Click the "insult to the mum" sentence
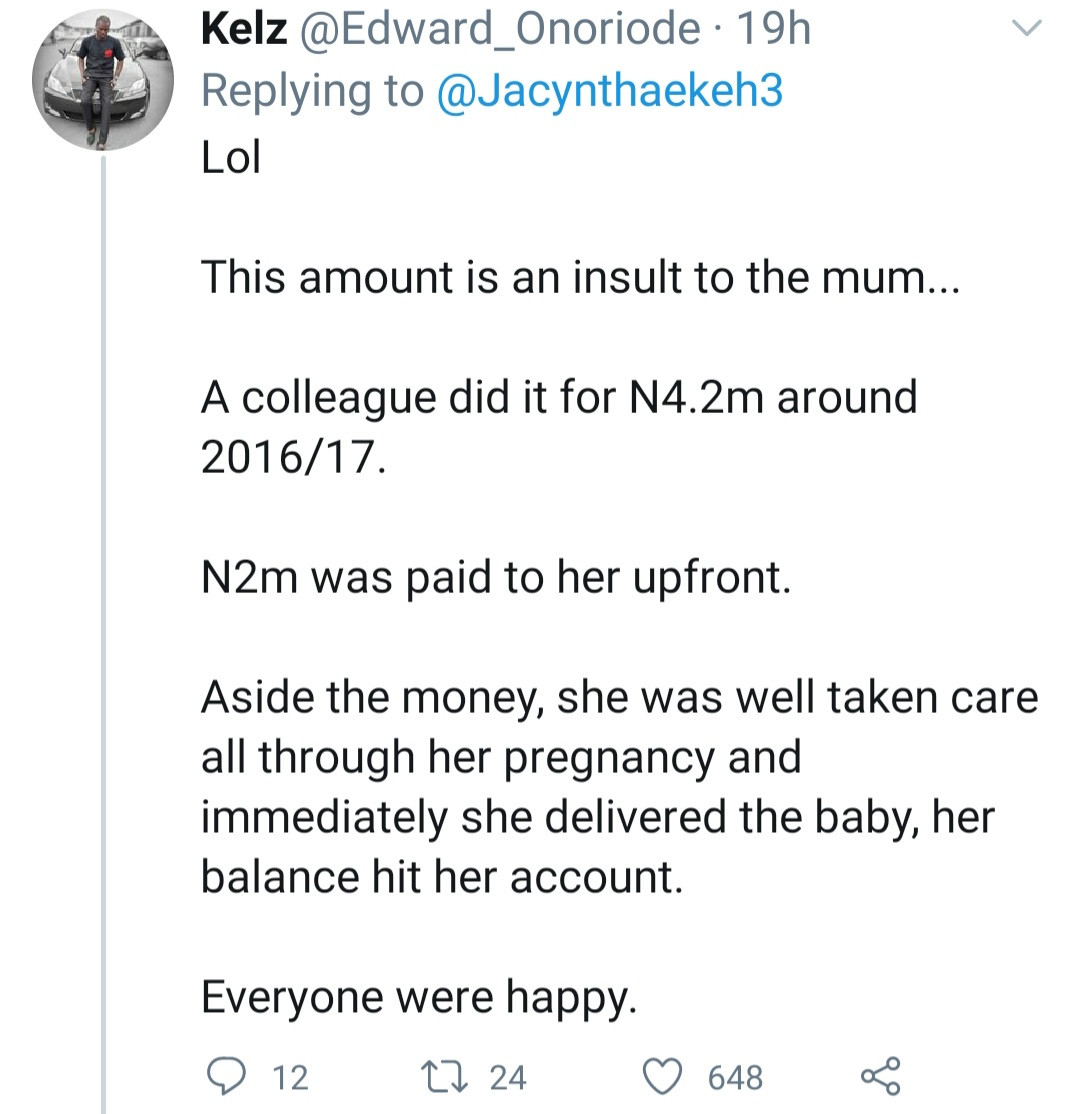The height and width of the screenshot is (1114, 1080). [580, 276]
